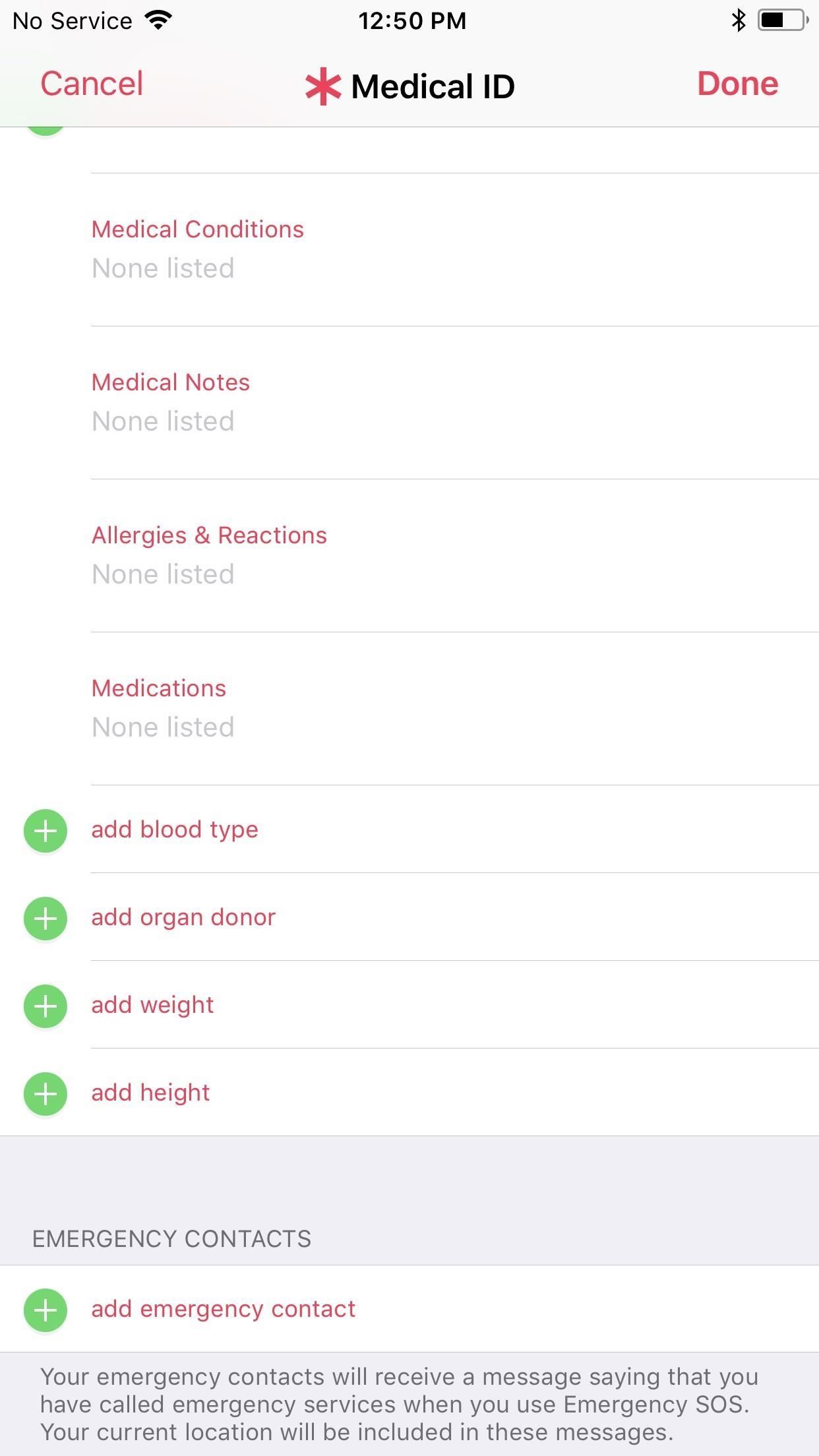
Task: Tap the green plus beside add blood type
Action: (x=45, y=830)
